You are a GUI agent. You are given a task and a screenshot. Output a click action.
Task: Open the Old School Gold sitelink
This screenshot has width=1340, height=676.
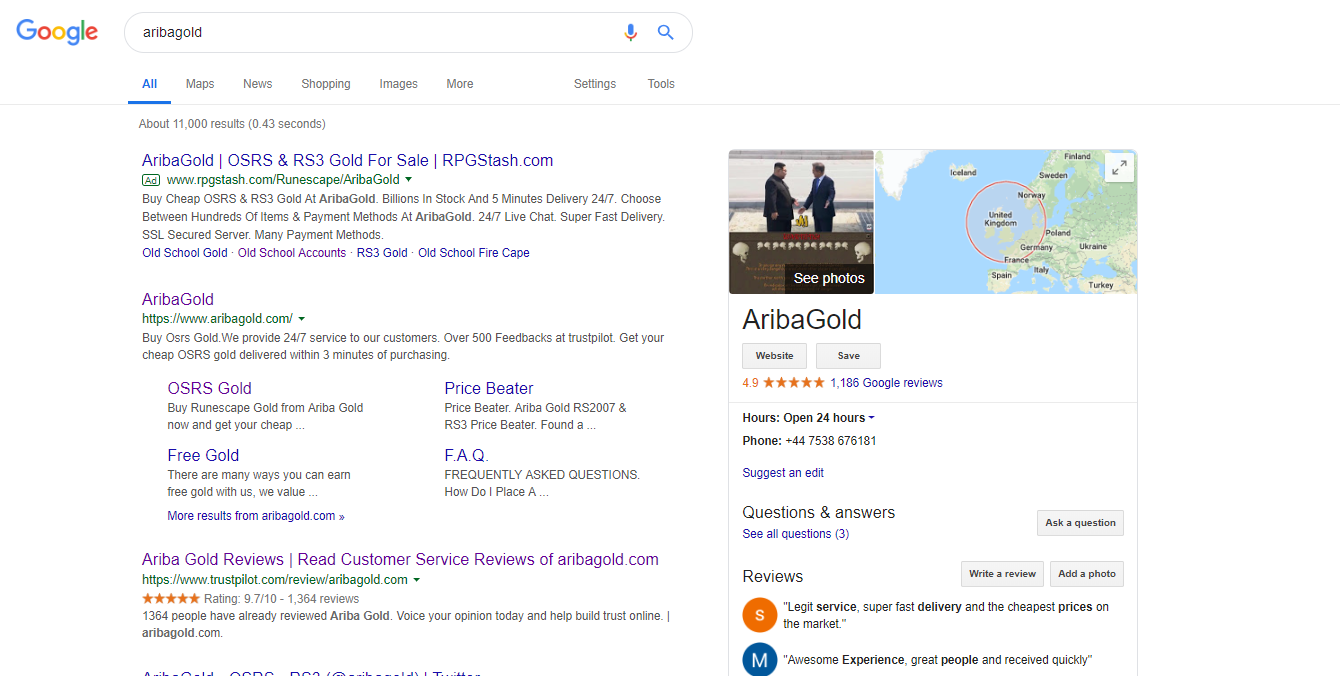point(185,253)
